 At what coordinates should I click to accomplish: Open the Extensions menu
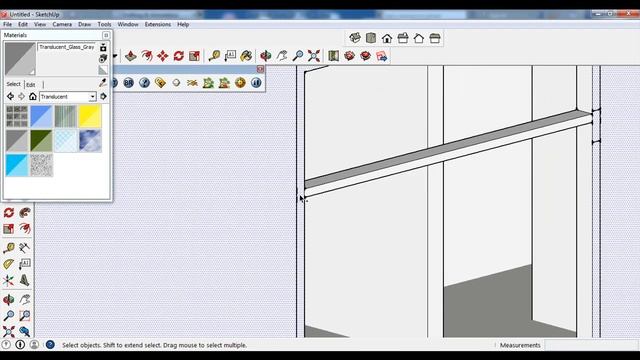158,24
